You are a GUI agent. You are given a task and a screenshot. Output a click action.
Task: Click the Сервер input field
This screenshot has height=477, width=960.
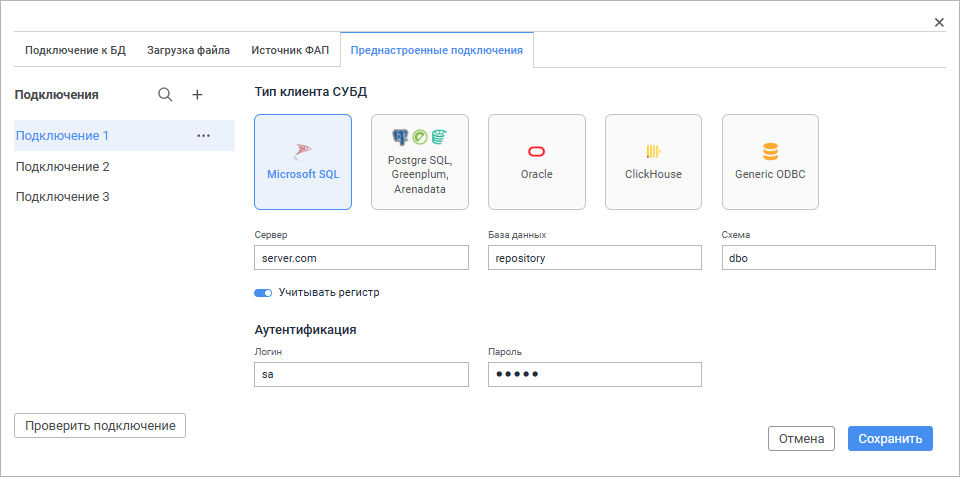[x=361, y=258]
